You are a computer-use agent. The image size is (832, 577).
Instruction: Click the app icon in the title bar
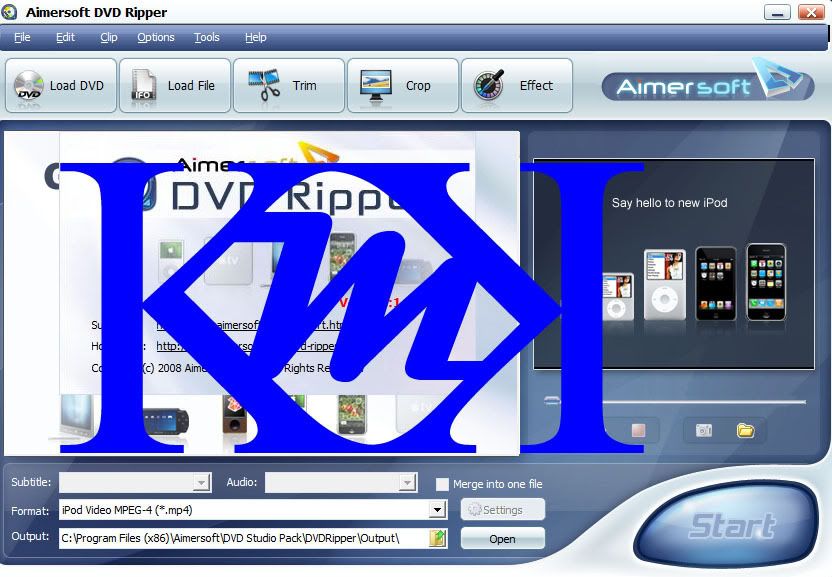pyautogui.click(x=10, y=12)
